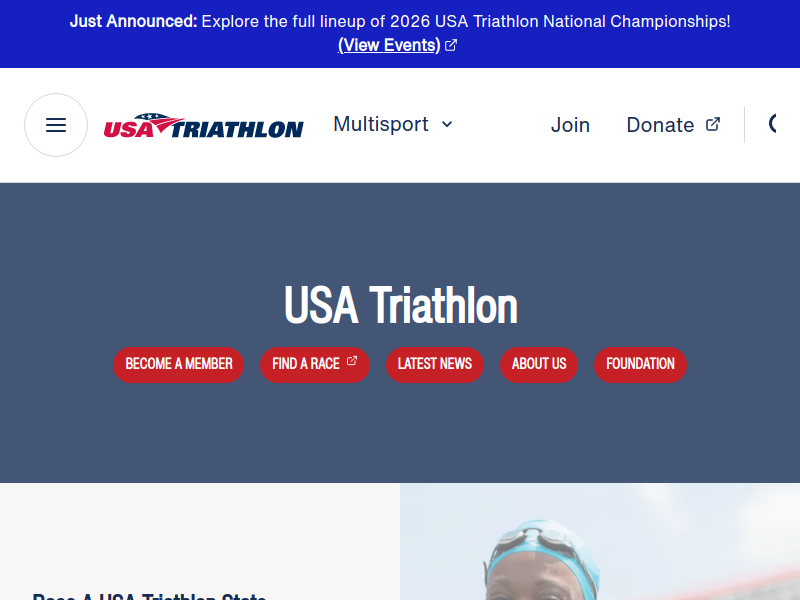Click the USA Triathlon logo
Image resolution: width=800 pixels, height=600 pixels.
(204, 126)
